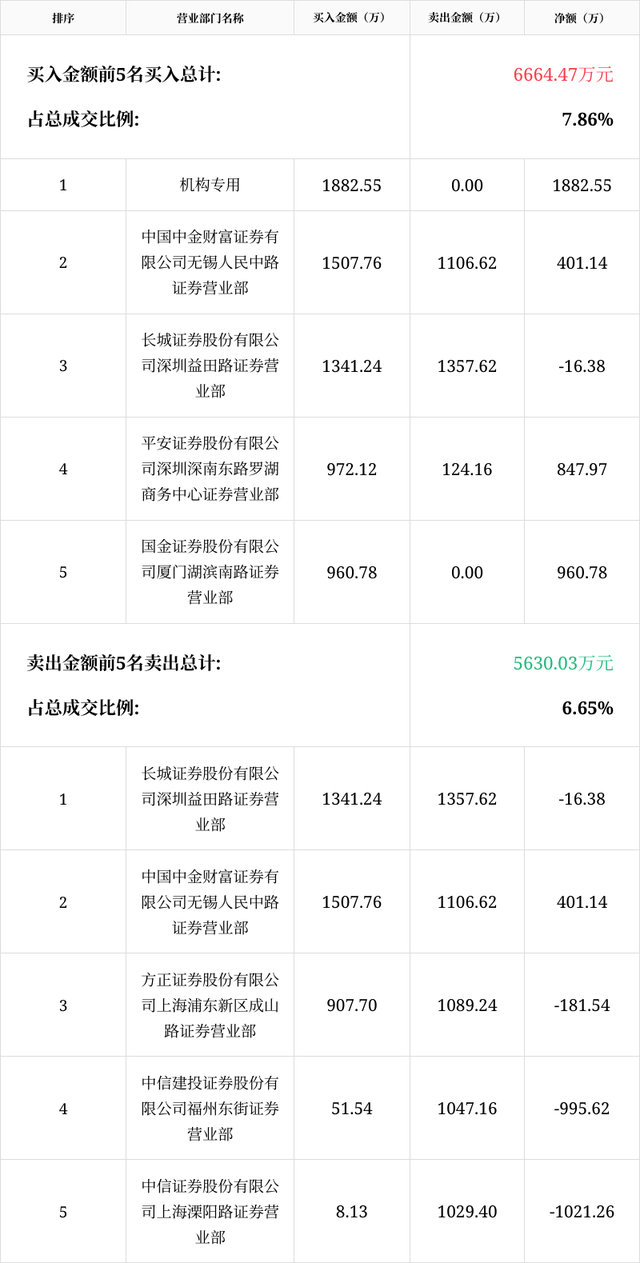Select the 买入金额（万） column header
This screenshot has width=640, height=1263.
click(x=352, y=18)
